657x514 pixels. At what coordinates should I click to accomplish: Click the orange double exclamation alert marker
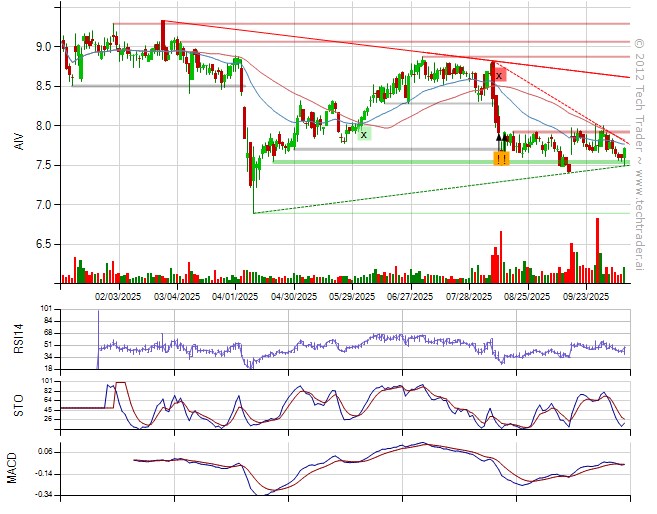point(501,158)
